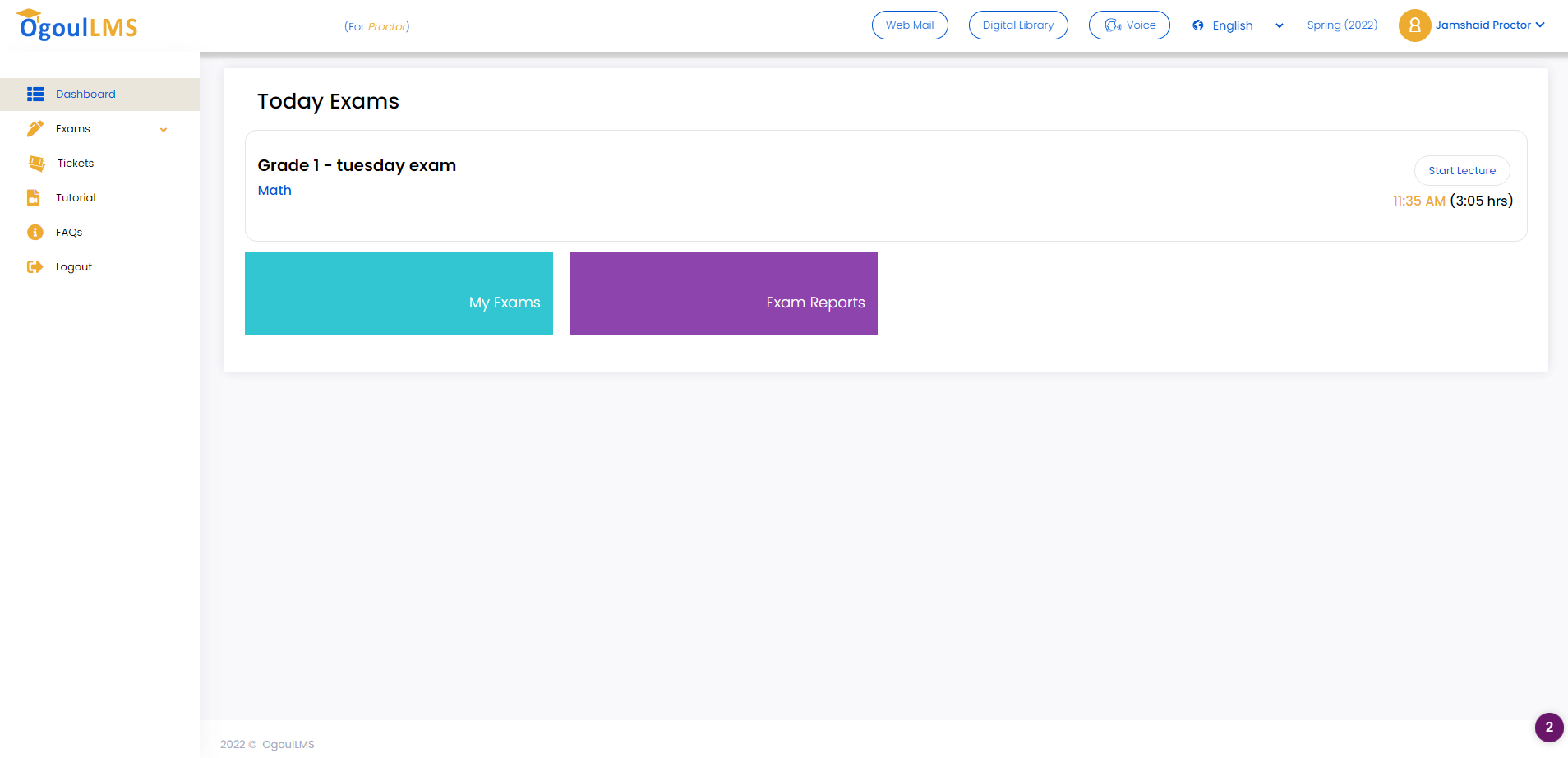Viewport: 1568px width, 758px height.
Task: Click the Tutorial document icon
Action: [x=34, y=198]
